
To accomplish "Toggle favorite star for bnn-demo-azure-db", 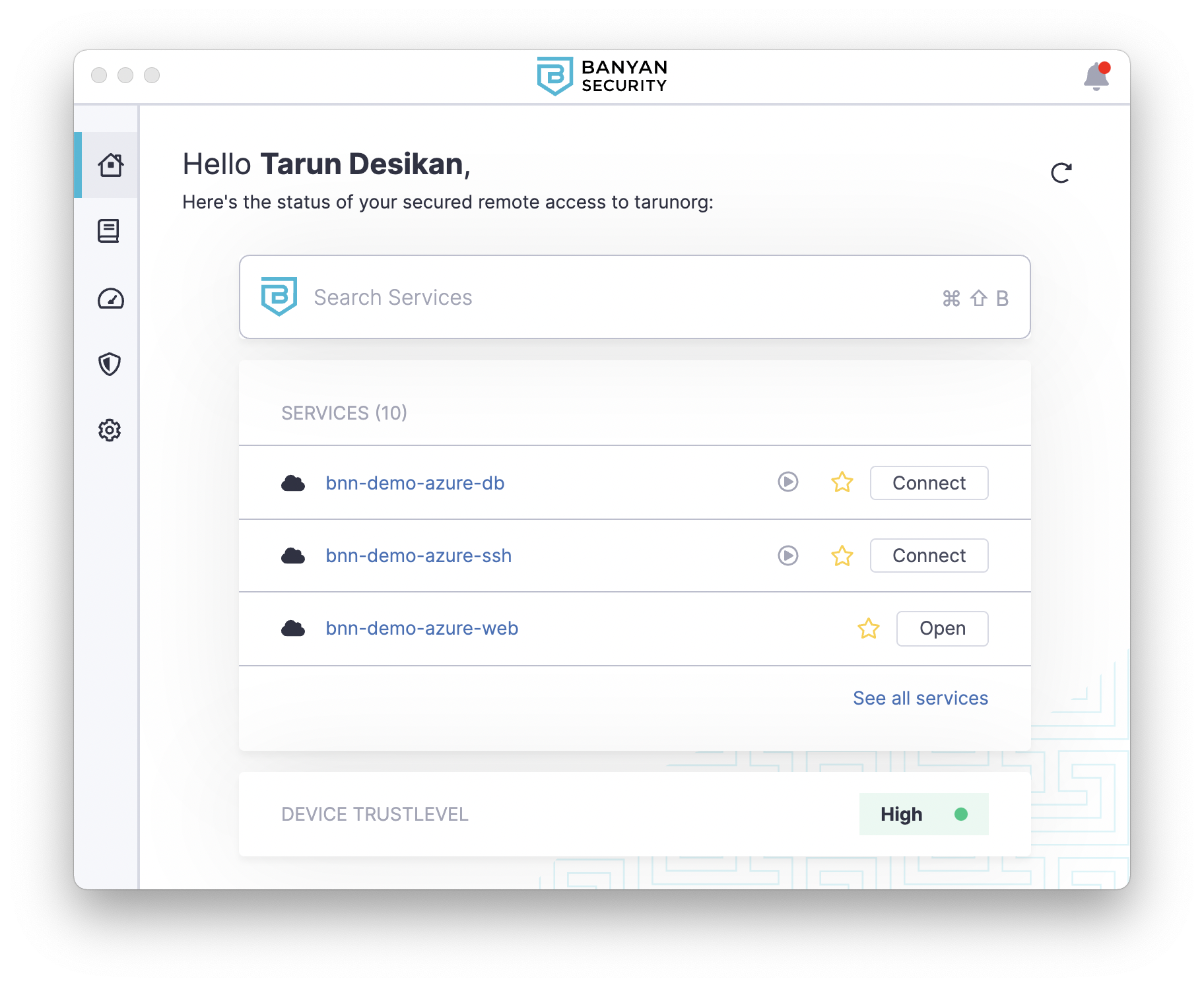I will coord(842,482).
